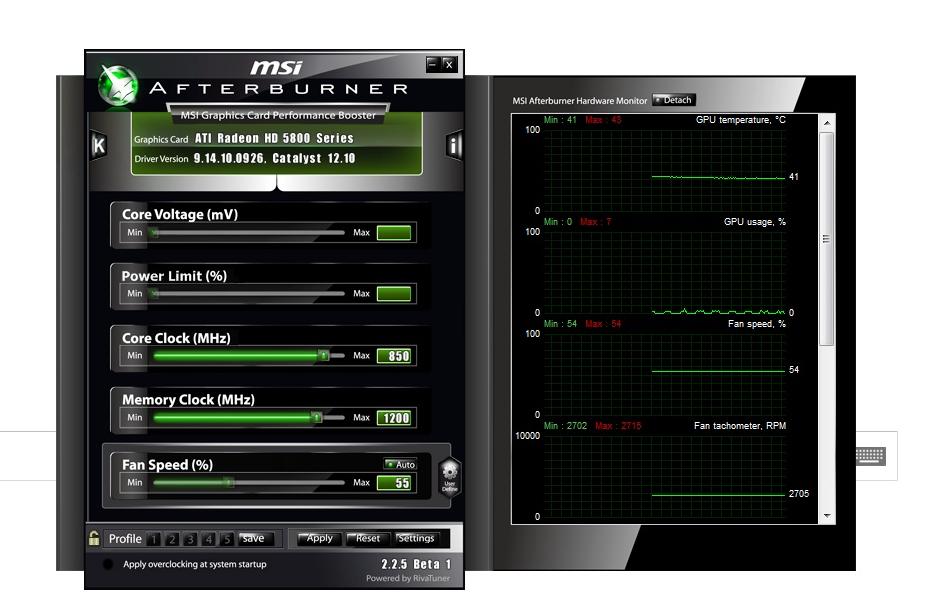The image size is (927, 613).
Task: Click the Memory Clock slider handle
Action: 317,417
